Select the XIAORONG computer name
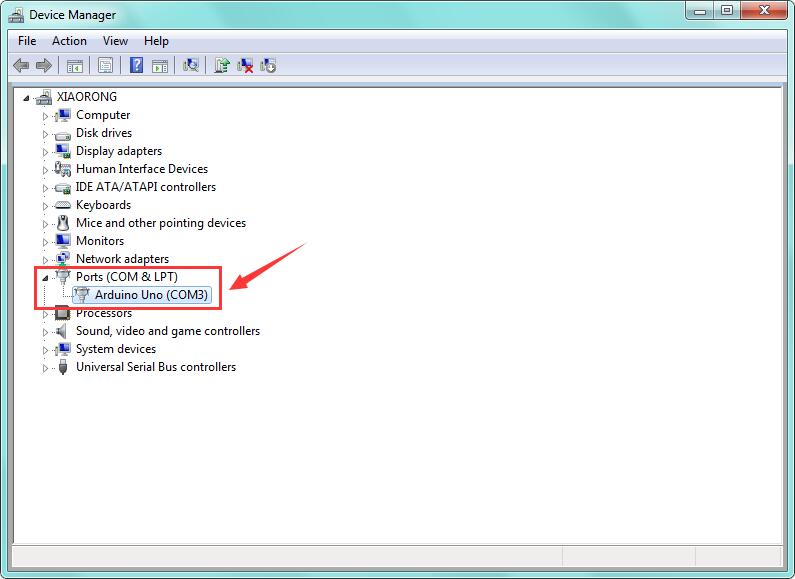Viewport: 795px width, 579px height. [87, 97]
